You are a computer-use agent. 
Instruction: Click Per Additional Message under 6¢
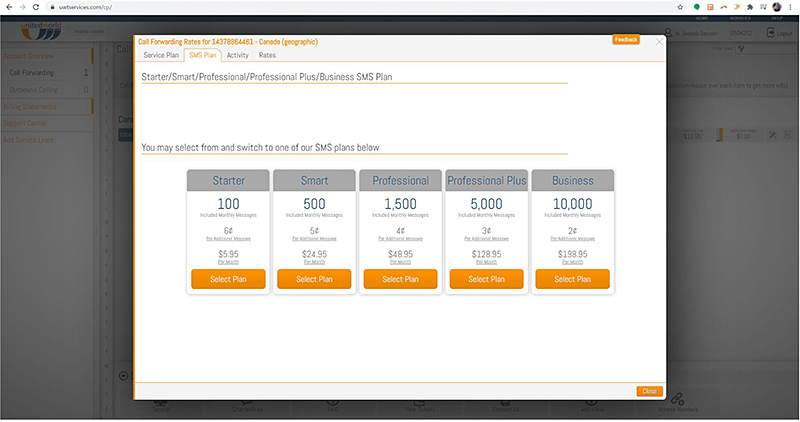coord(228,239)
